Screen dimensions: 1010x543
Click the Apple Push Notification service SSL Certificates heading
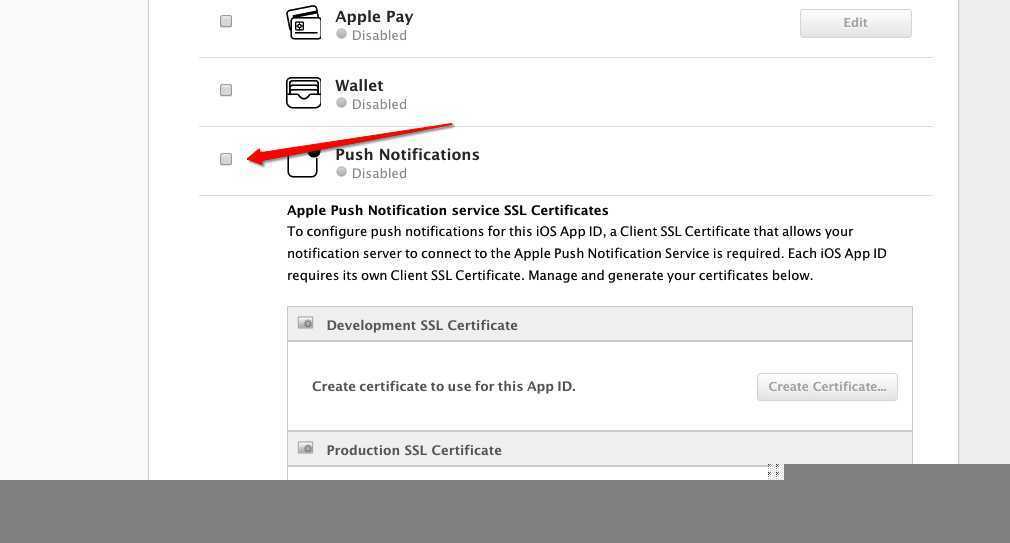coord(448,211)
